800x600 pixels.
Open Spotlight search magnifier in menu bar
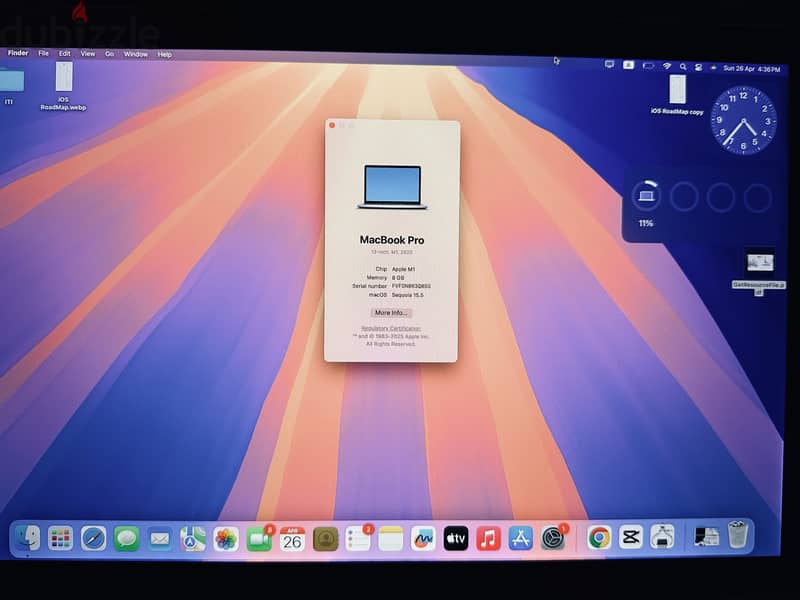coord(683,67)
